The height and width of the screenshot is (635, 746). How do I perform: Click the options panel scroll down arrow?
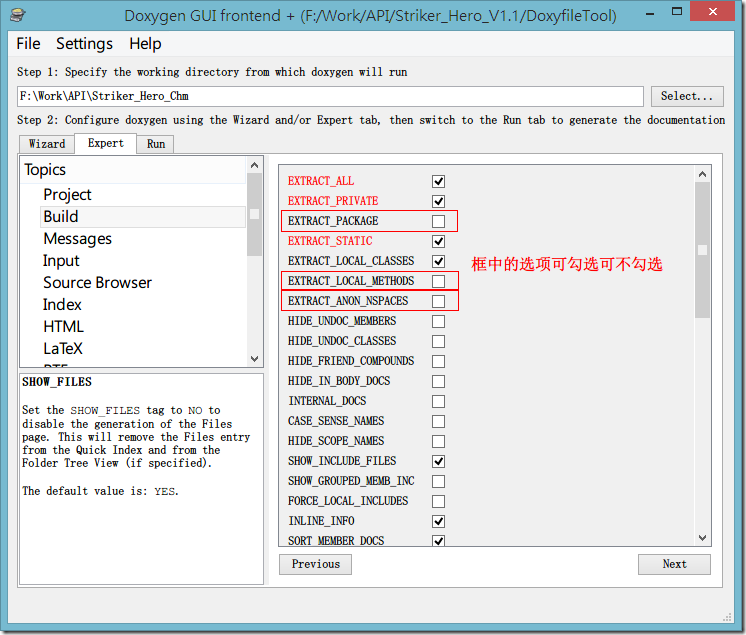(702, 537)
